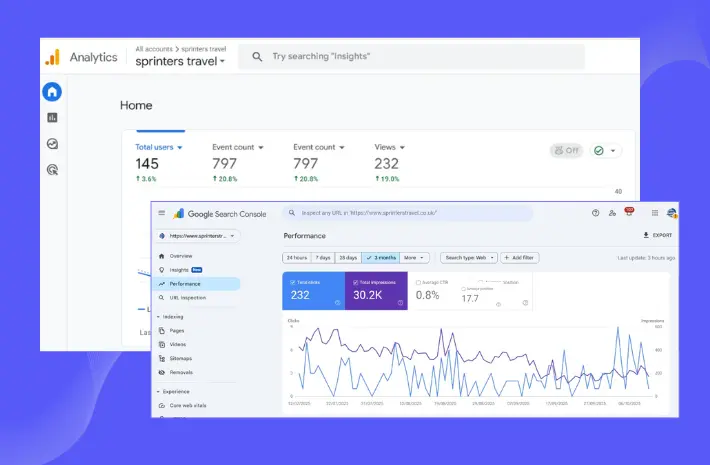The width and height of the screenshot is (710, 465).
Task: Enable the Average CTR checkbox
Action: [x=418, y=283]
